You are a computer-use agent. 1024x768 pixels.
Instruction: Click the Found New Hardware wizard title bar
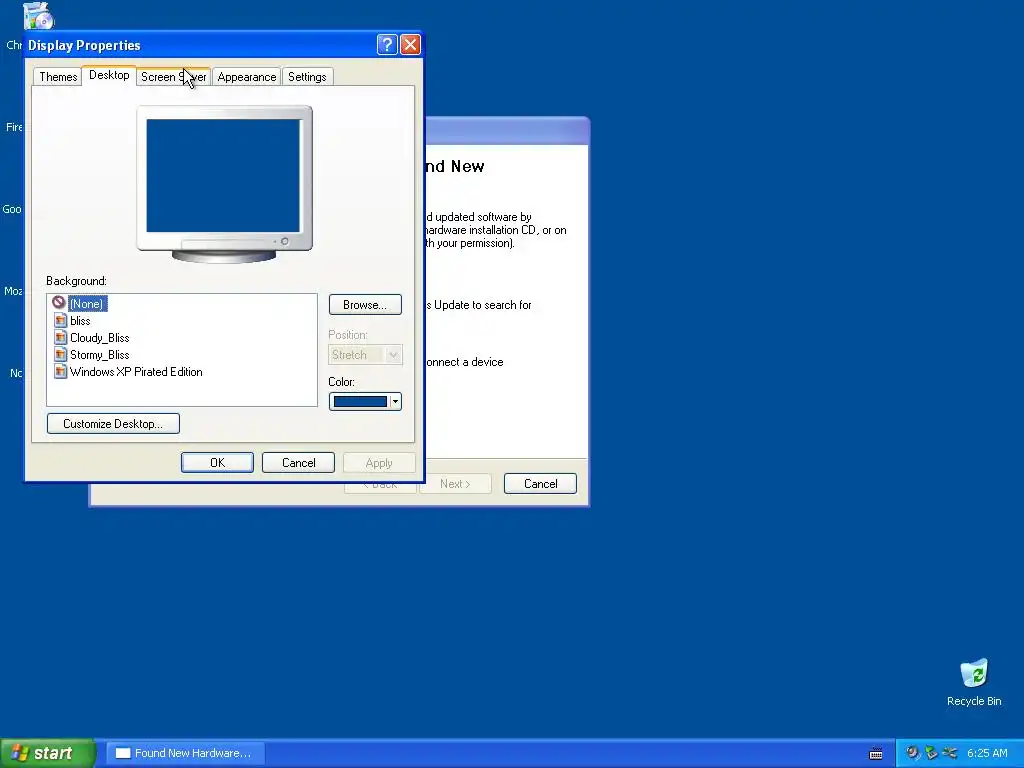click(507, 130)
